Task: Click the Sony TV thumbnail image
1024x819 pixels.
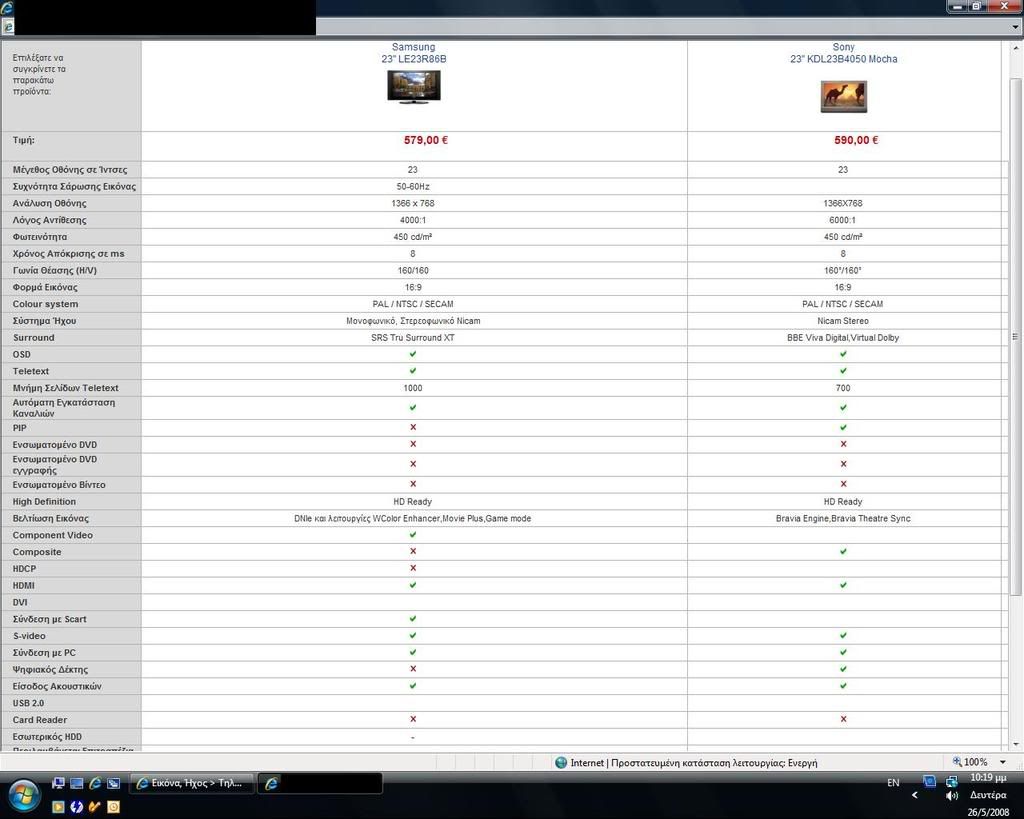Action: (843, 97)
